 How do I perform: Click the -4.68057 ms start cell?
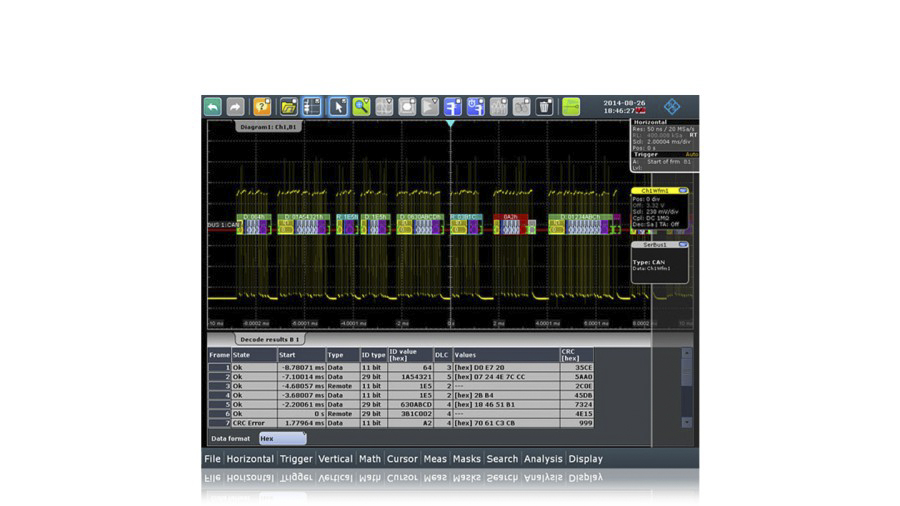[x=301, y=386]
